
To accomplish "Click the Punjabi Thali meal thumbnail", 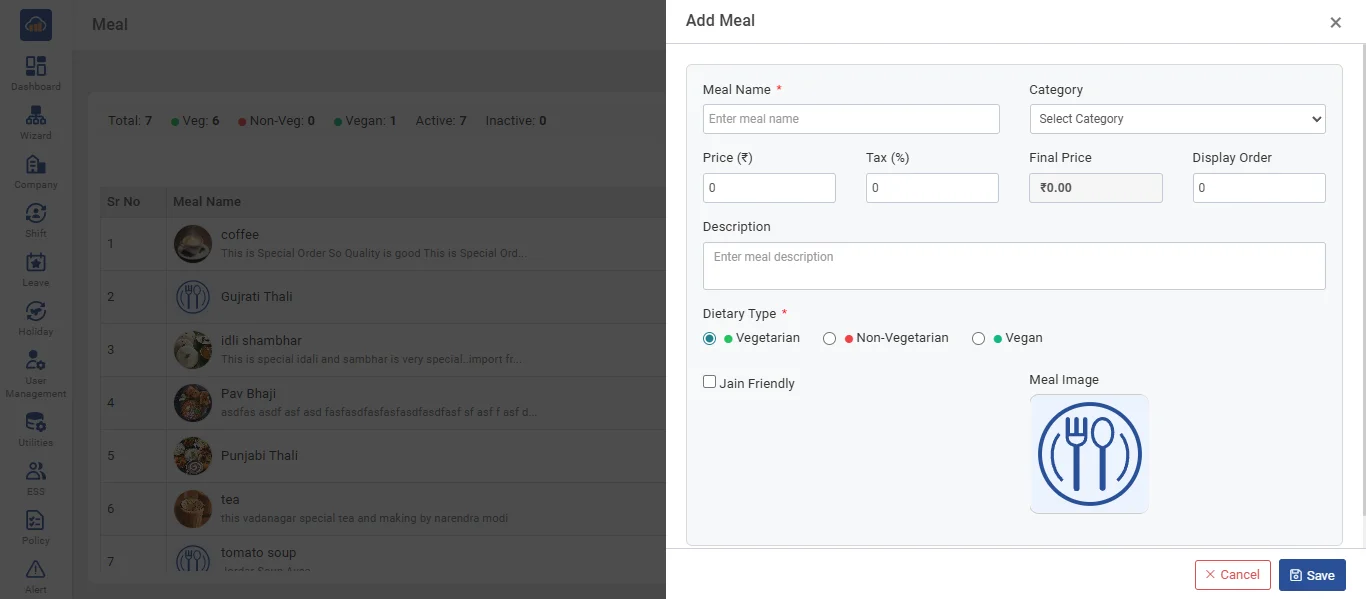I will click(193, 456).
